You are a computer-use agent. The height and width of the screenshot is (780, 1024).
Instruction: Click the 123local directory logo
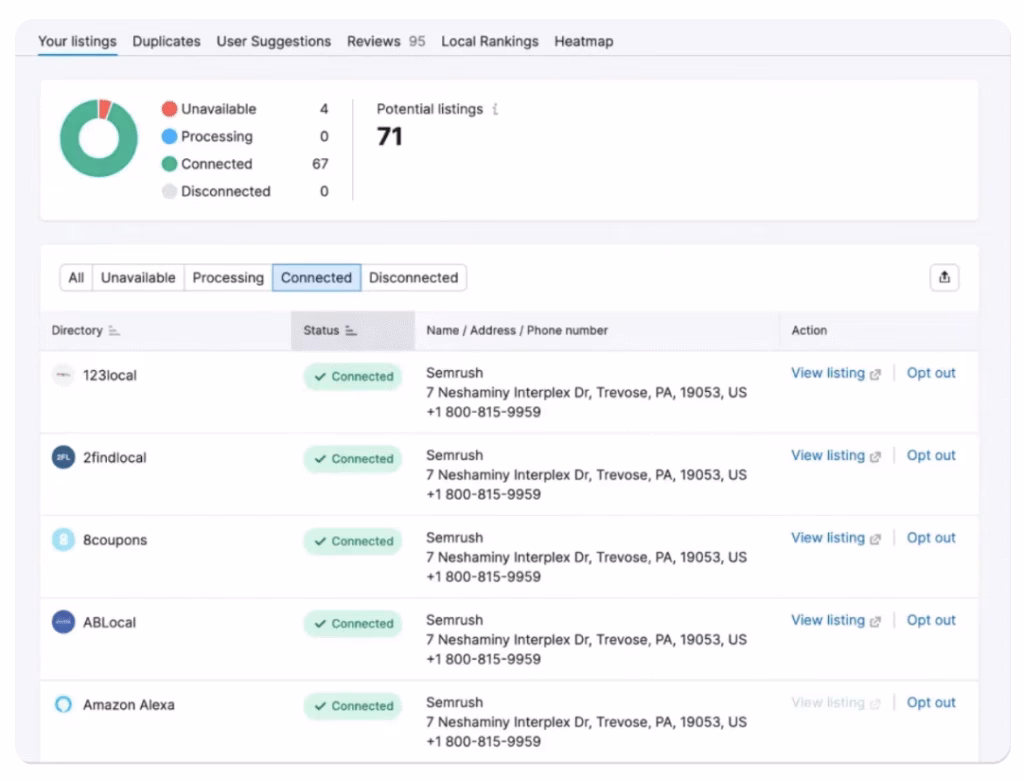[x=63, y=376]
